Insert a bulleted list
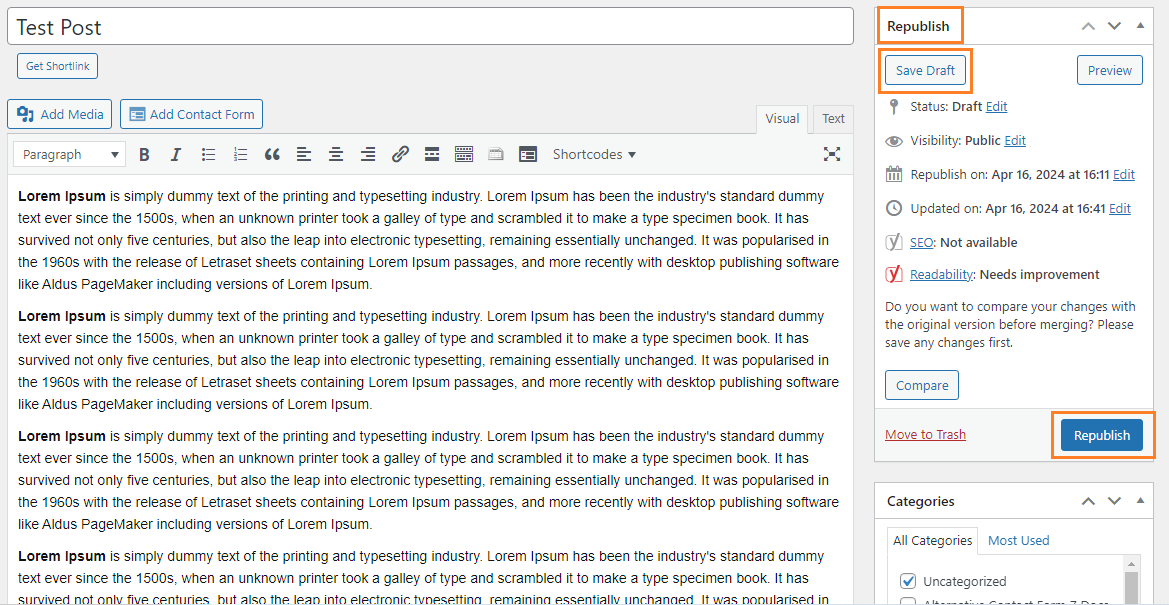The image size is (1169, 605). tap(208, 154)
